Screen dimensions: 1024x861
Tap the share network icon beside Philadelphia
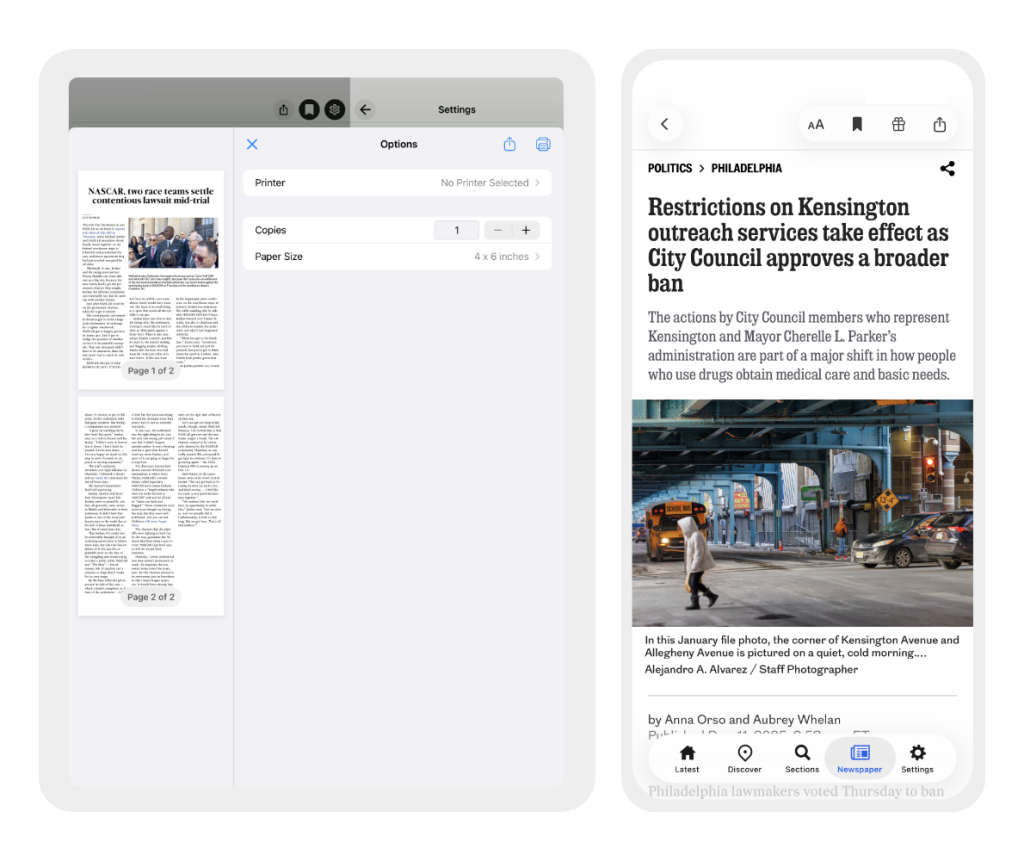947,169
